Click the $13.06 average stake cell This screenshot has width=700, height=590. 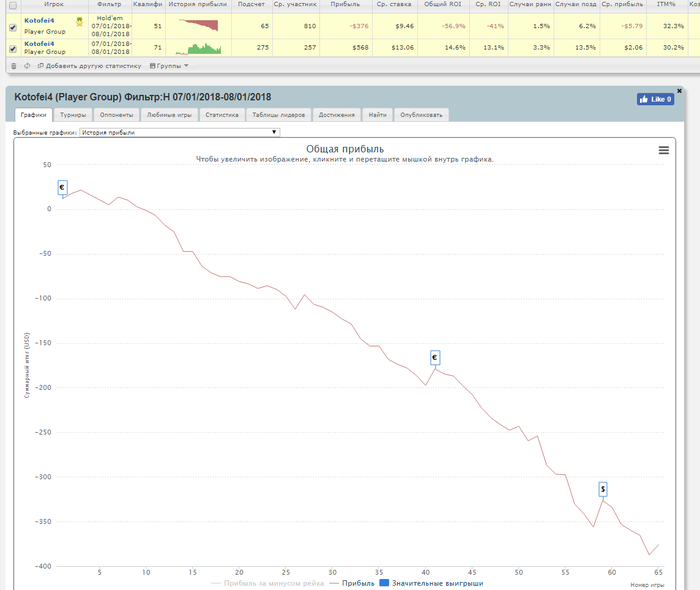pos(402,47)
